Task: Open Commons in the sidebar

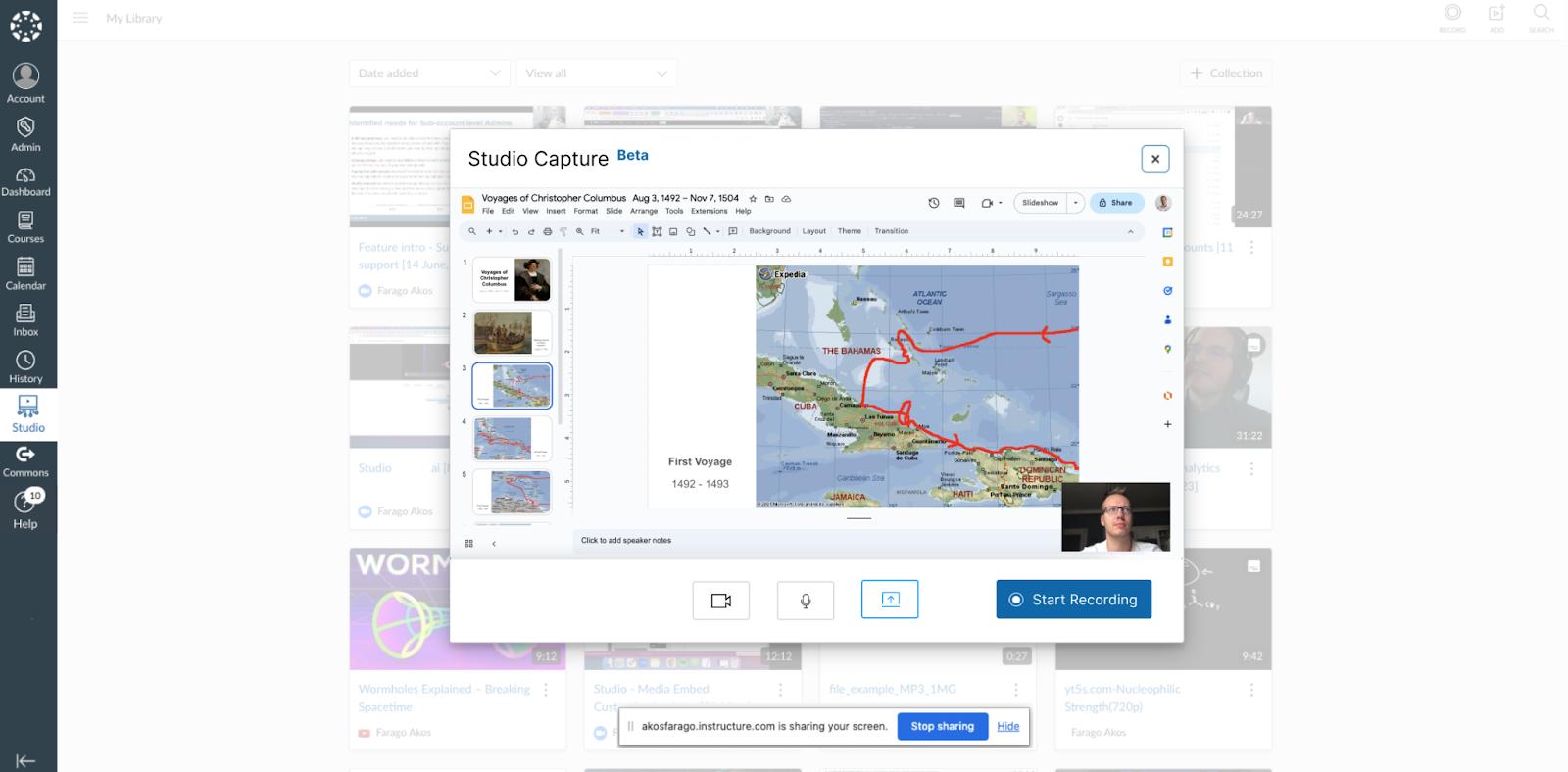Action: pyautogui.click(x=25, y=461)
